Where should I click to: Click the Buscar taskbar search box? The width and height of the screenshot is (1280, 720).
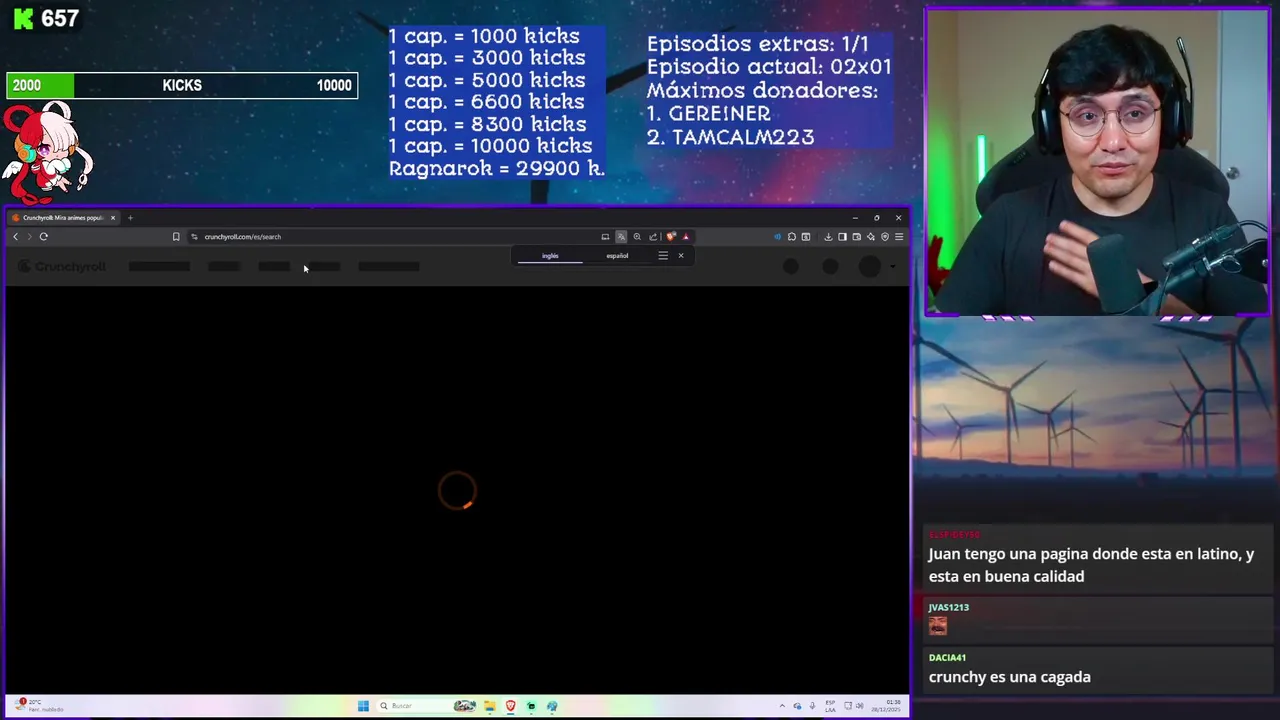pyautogui.click(x=425, y=706)
